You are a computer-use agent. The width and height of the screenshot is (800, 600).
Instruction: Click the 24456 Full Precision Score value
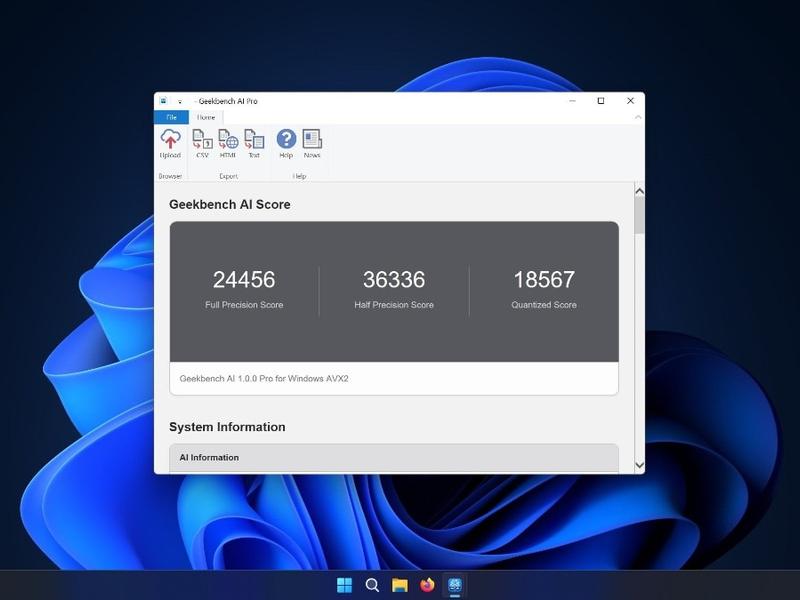click(x=244, y=280)
